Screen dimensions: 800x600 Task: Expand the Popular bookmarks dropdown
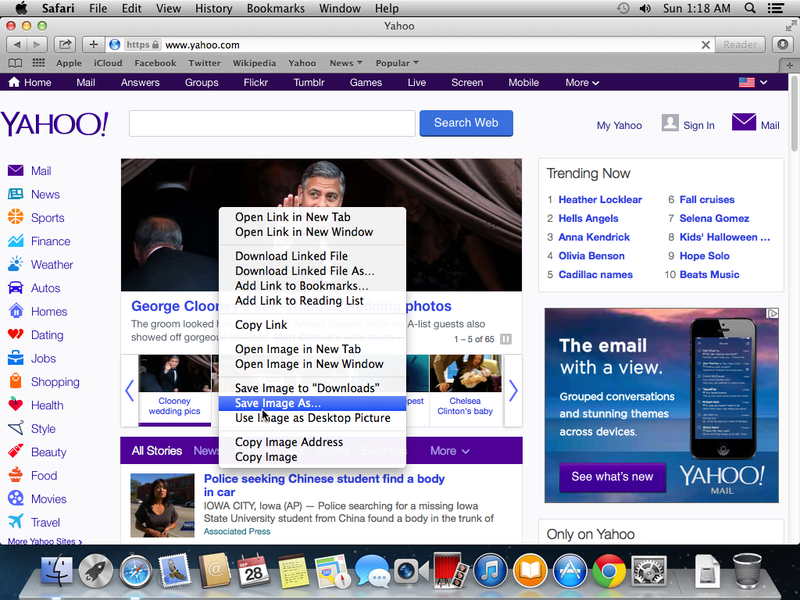[x=397, y=63]
